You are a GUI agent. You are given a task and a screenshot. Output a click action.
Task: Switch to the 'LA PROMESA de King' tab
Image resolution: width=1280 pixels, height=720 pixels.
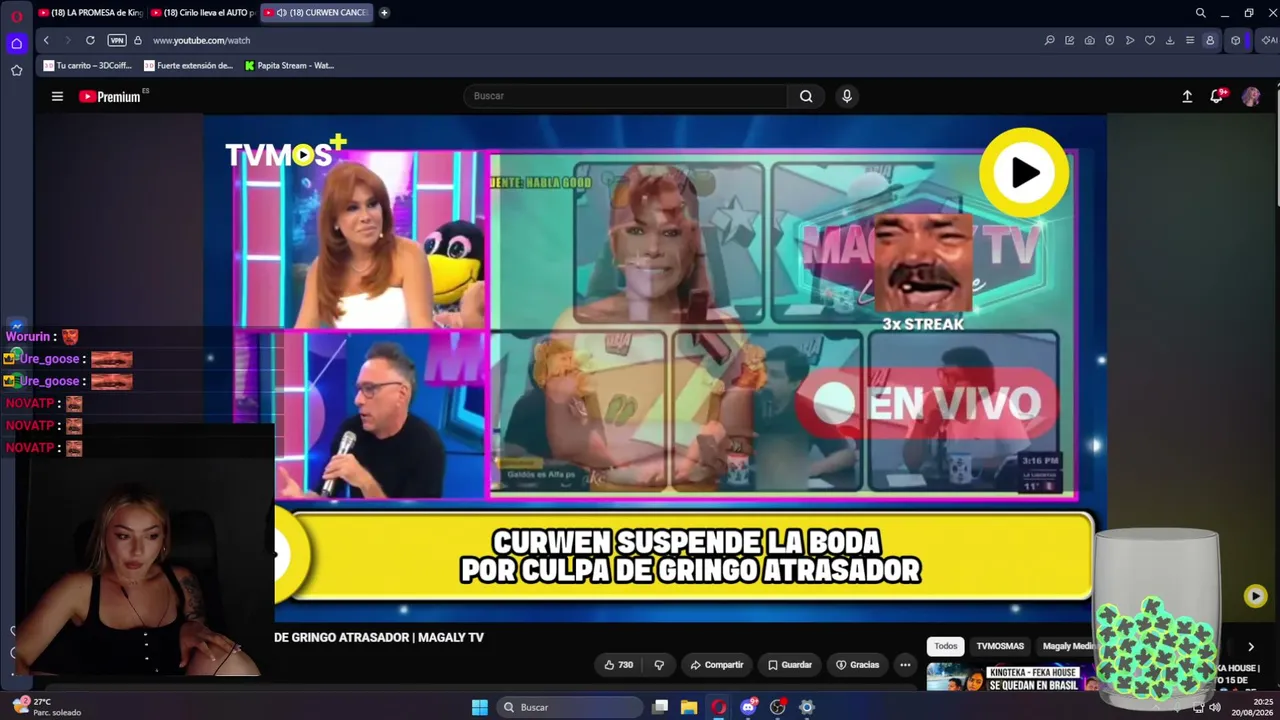pyautogui.click(x=90, y=13)
